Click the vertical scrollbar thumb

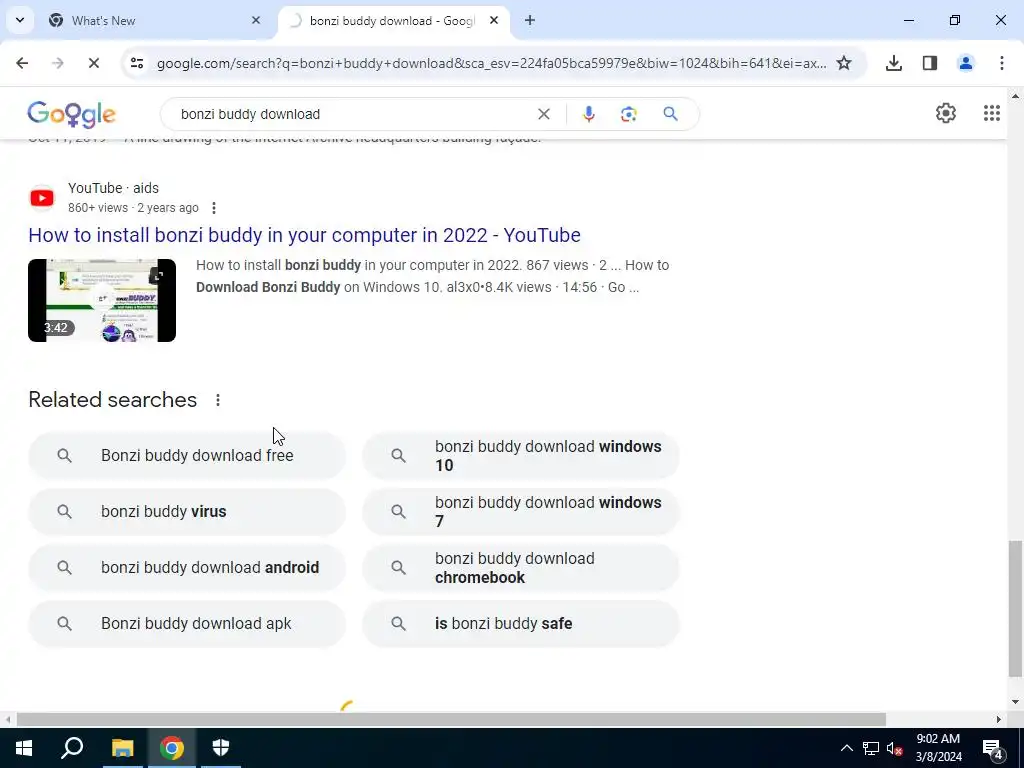pos(1015,608)
